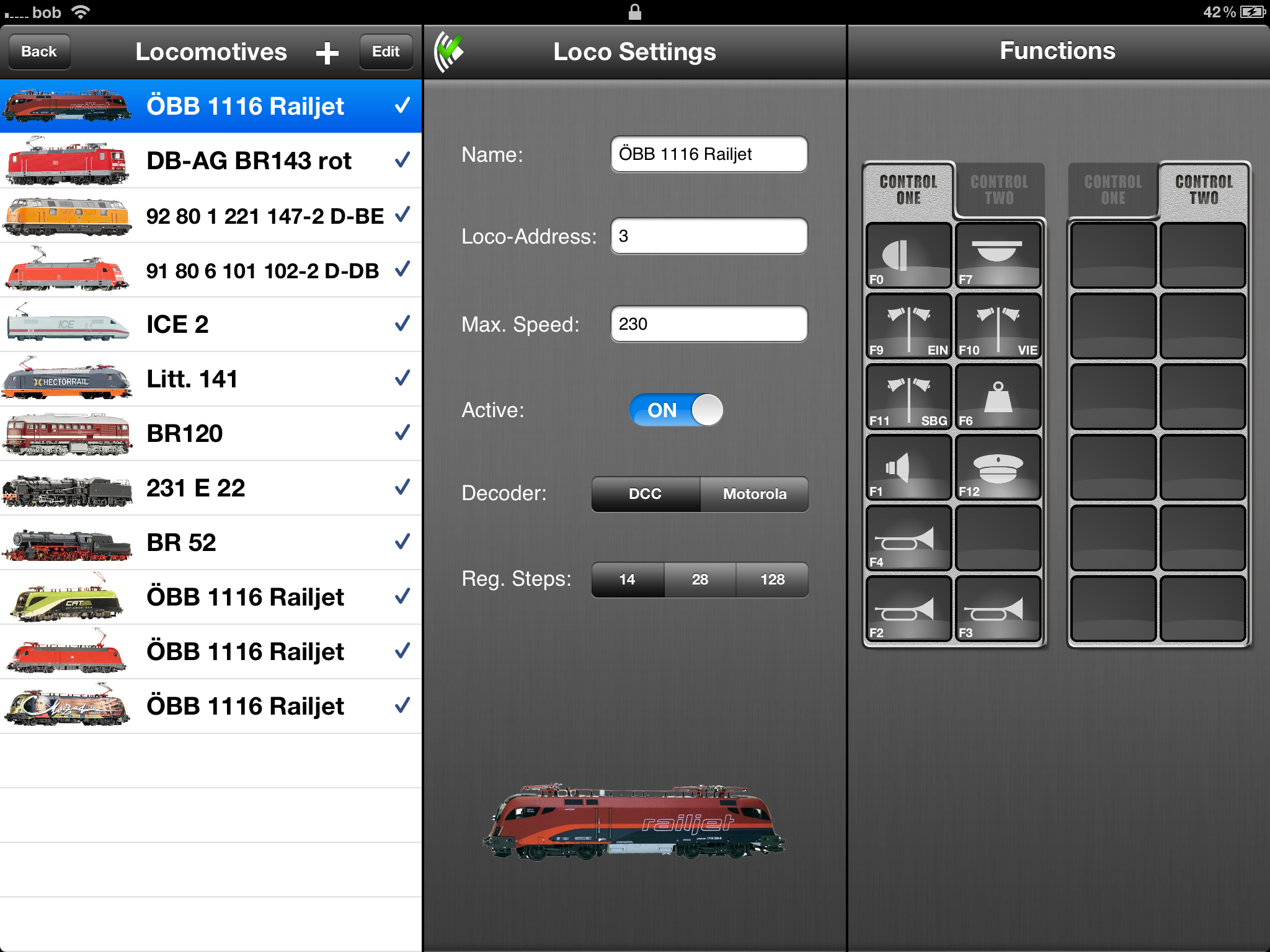
Task: Select DCC decoder option
Action: (x=646, y=494)
